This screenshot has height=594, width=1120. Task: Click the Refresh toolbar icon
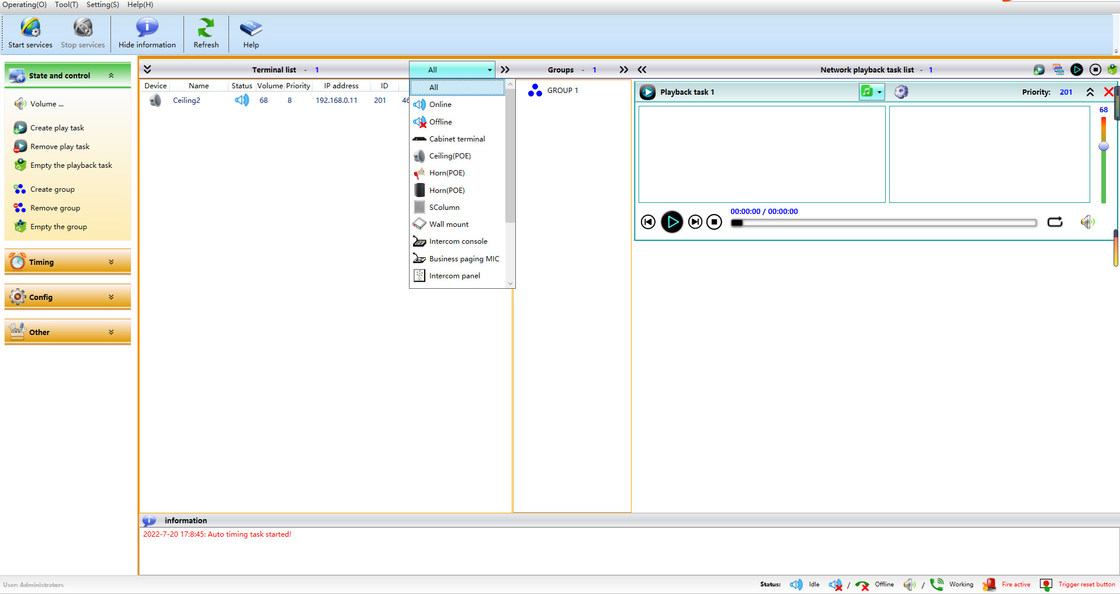[206, 33]
